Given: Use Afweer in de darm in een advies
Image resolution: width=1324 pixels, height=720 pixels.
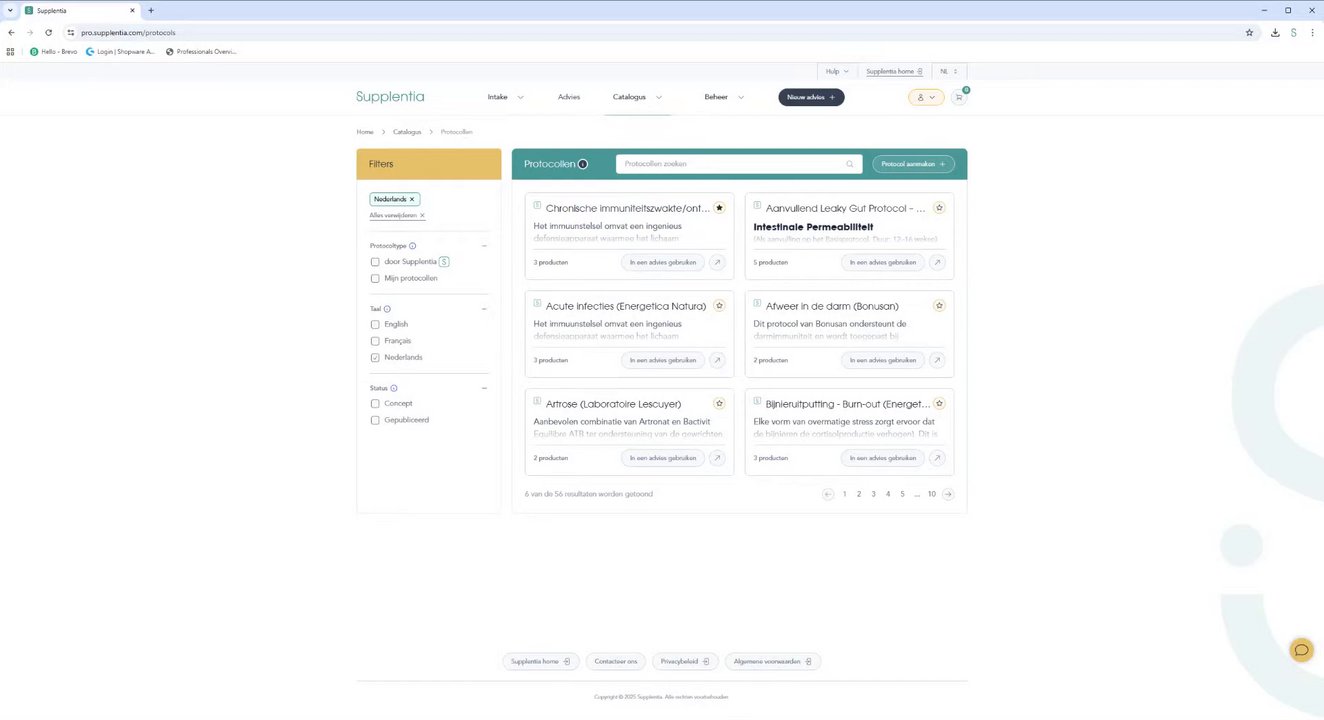Looking at the screenshot, I should (883, 360).
